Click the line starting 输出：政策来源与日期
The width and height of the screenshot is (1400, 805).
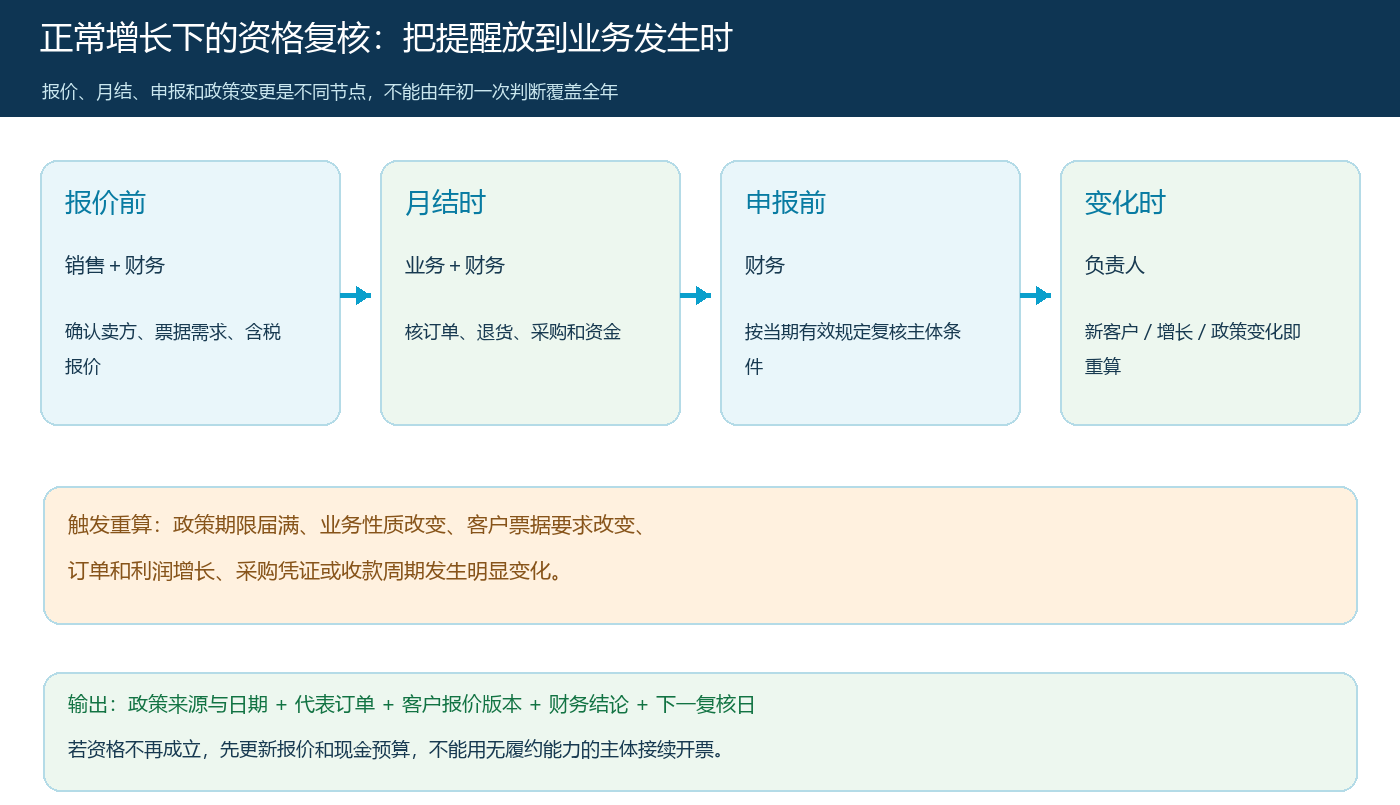(x=412, y=704)
